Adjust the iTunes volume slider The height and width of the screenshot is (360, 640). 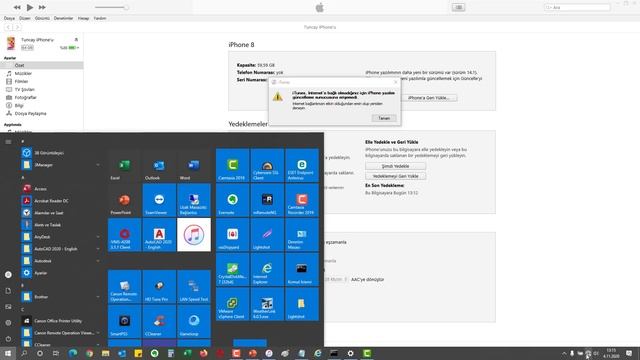112,7
